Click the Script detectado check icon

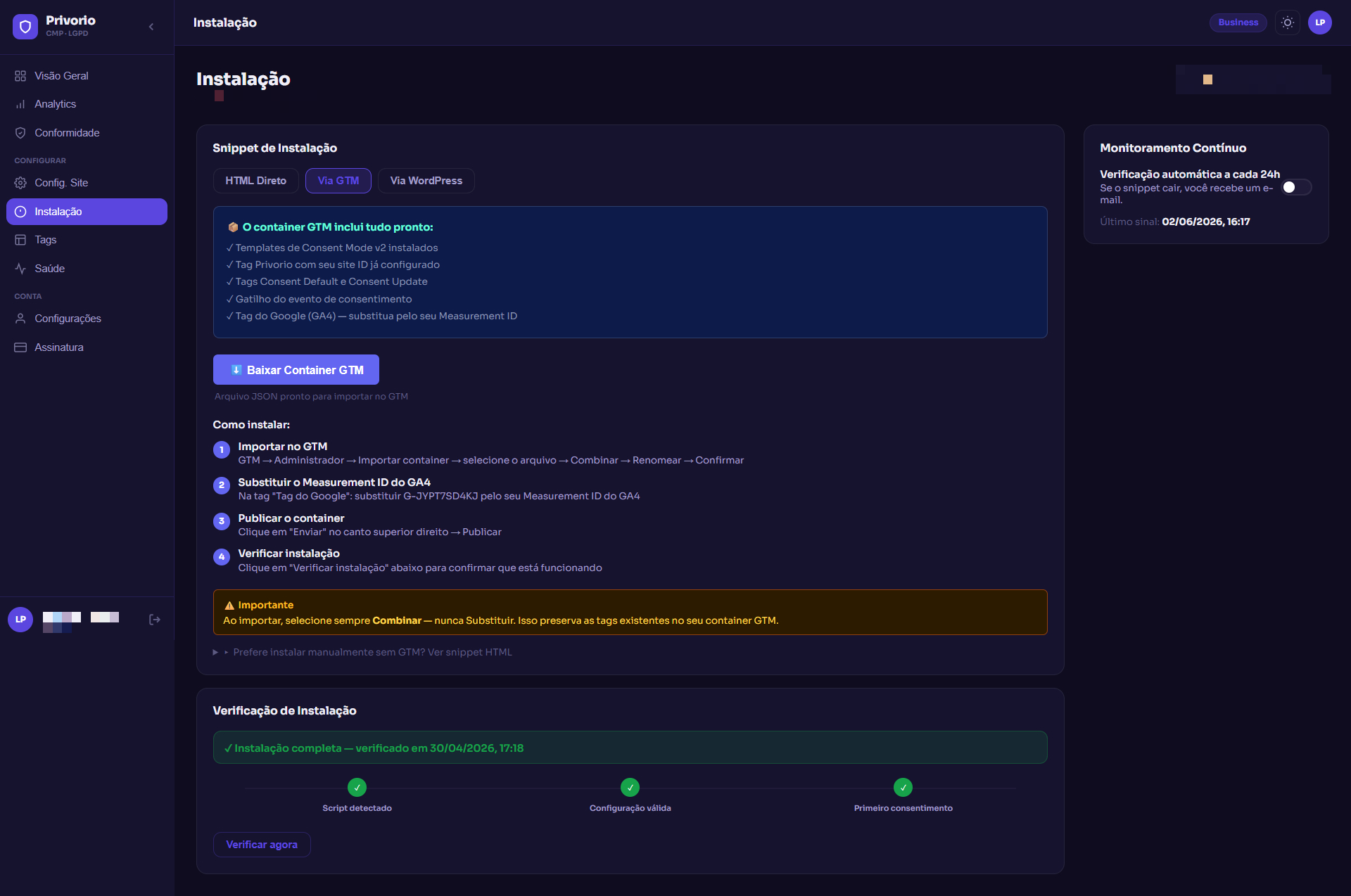pyautogui.click(x=357, y=788)
